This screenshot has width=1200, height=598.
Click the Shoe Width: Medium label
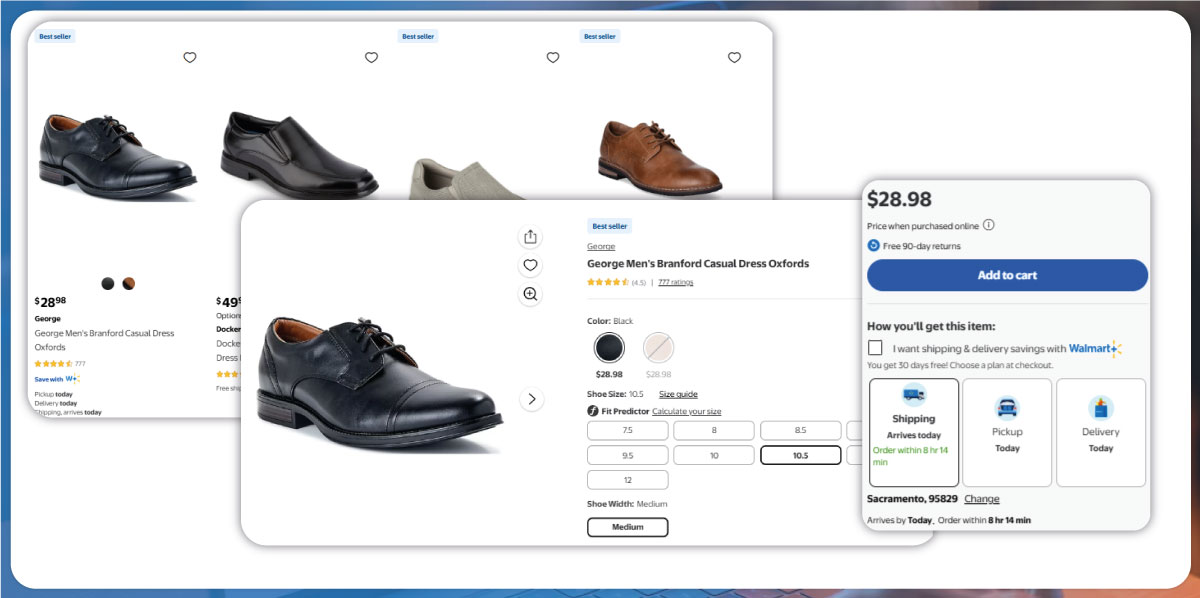pyautogui.click(x=627, y=504)
